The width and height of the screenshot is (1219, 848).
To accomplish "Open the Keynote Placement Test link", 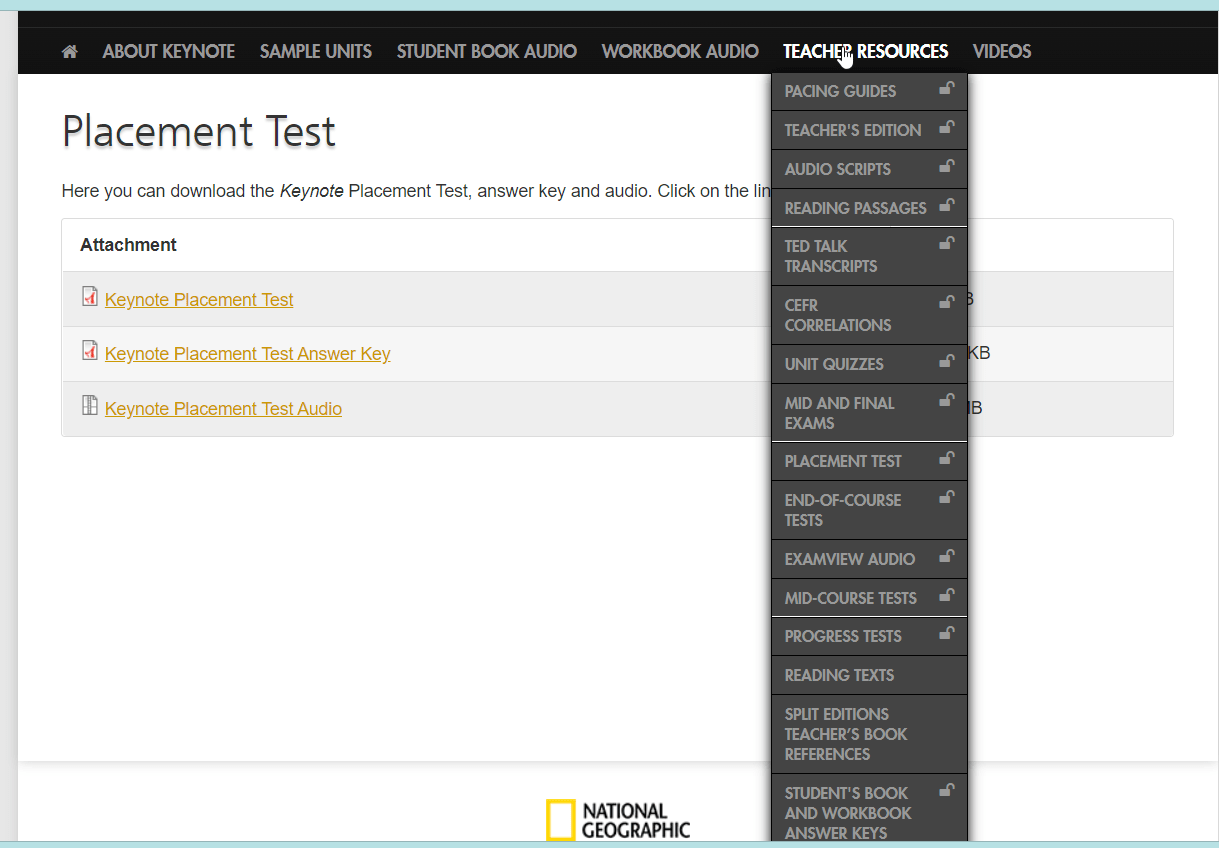I will (199, 300).
